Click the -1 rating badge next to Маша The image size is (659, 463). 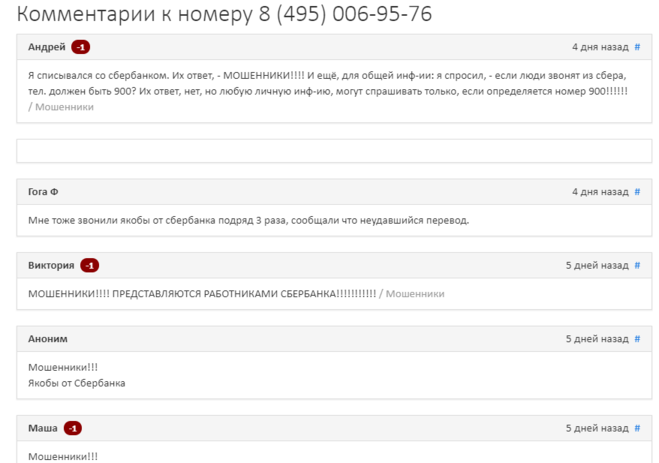[73, 428]
